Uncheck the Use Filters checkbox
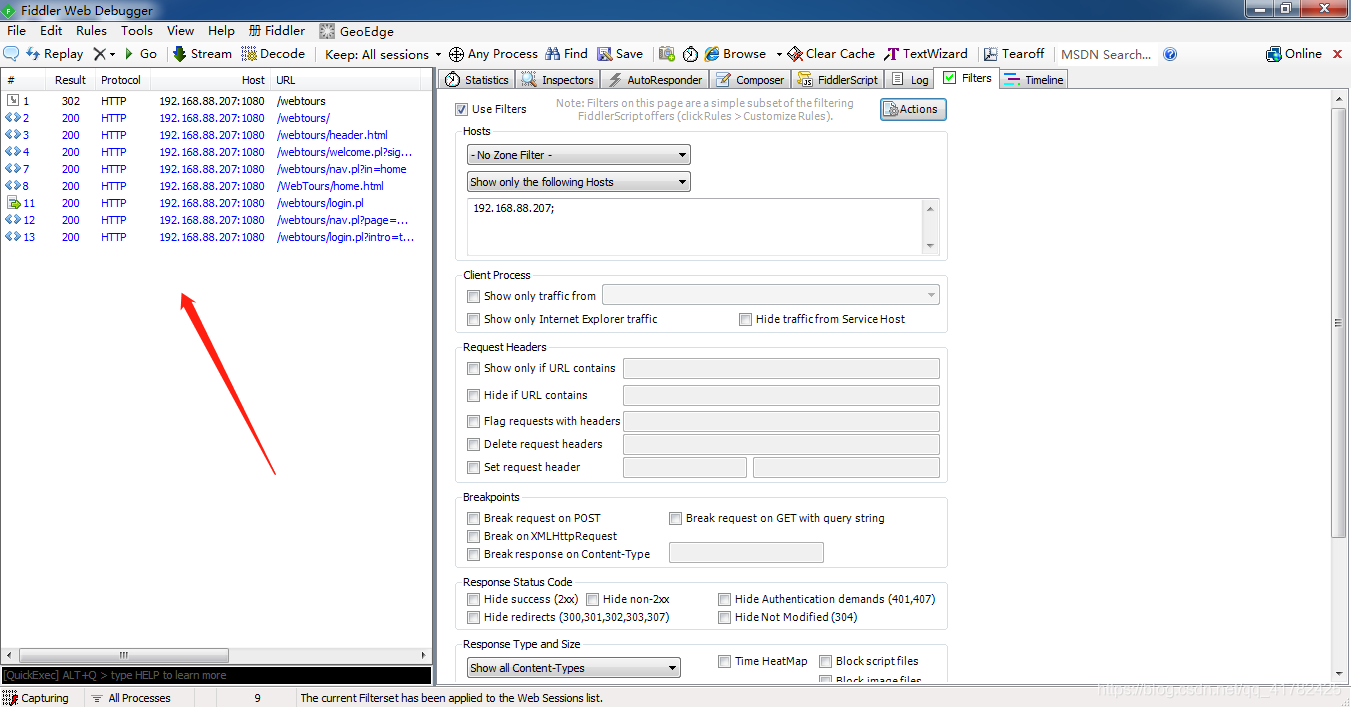 point(462,109)
